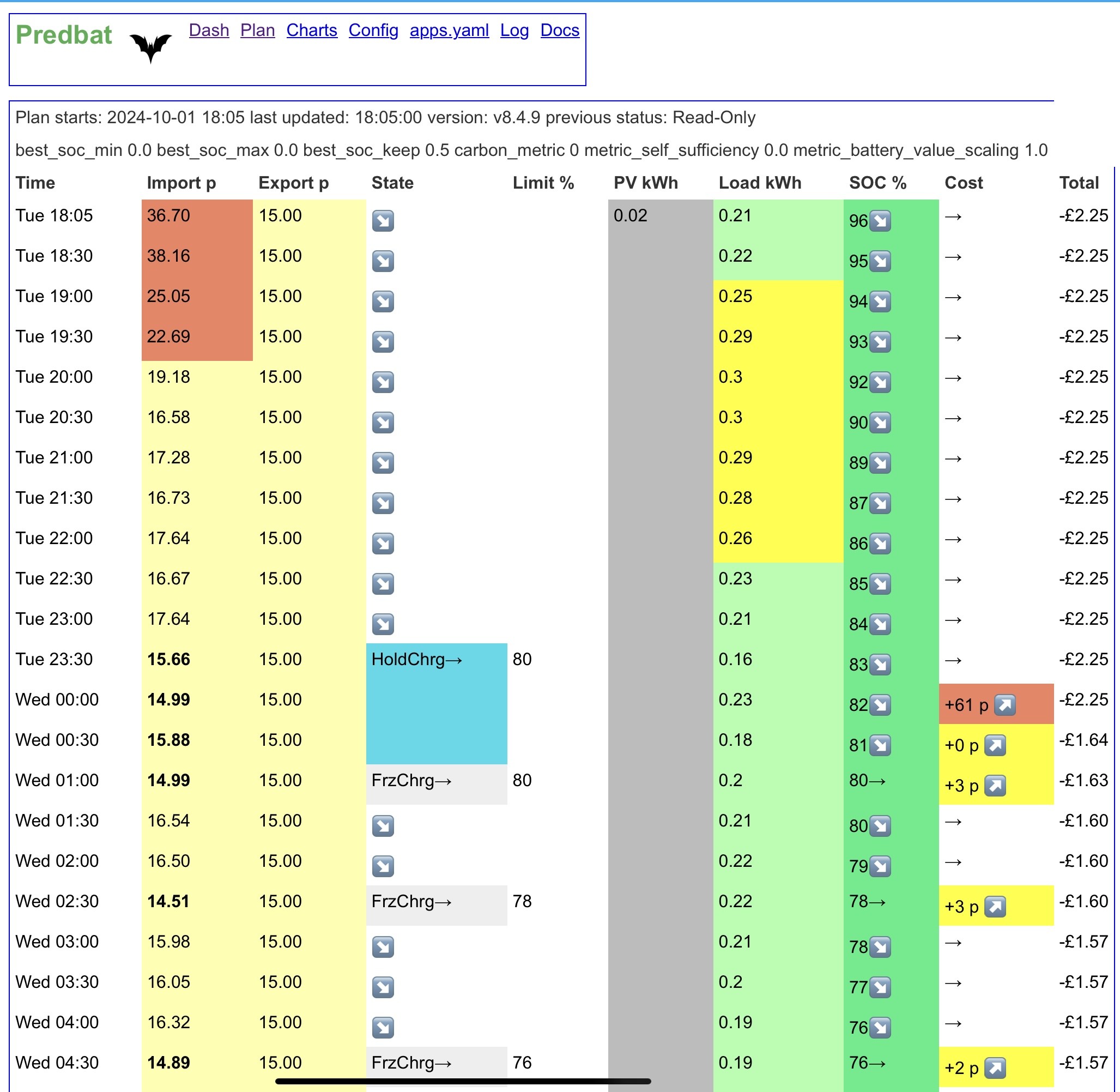
Task: Click up-arrow icon next to +2 p cost
Action: coord(995,1067)
